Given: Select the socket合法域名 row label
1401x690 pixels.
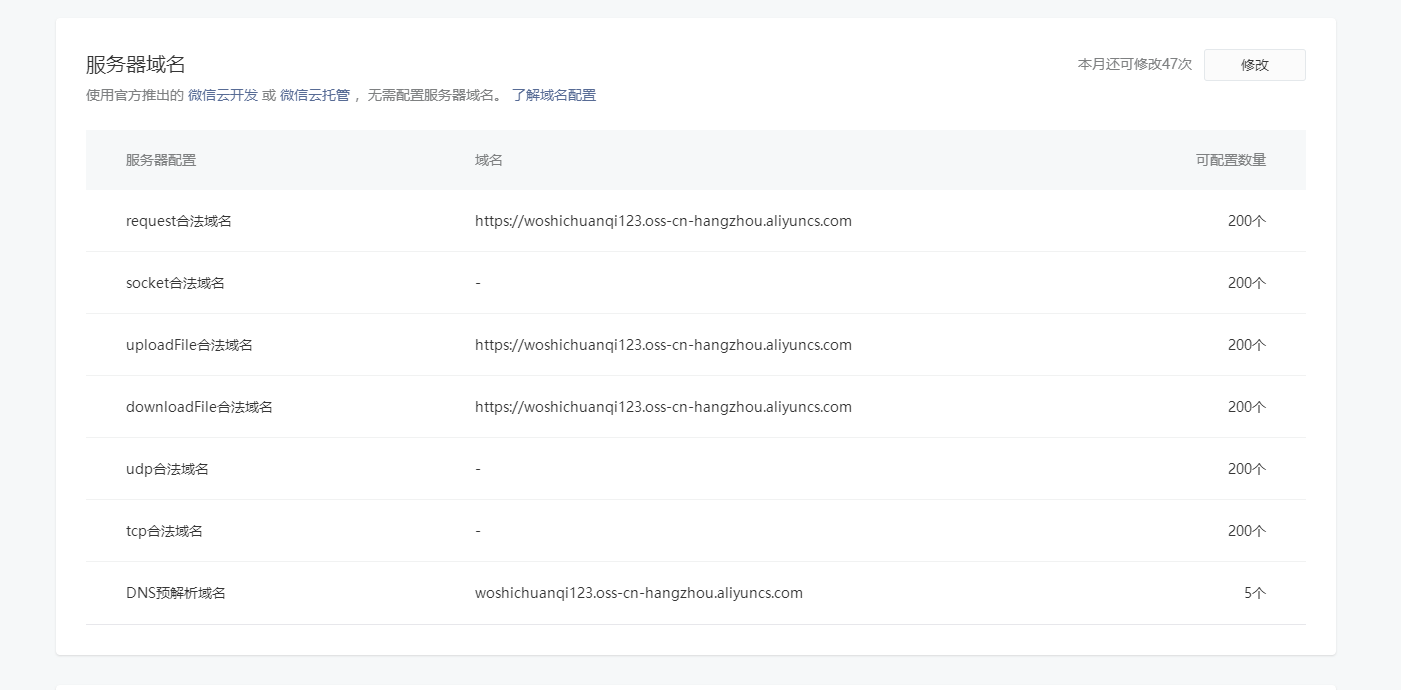Looking at the screenshot, I should coord(175,283).
